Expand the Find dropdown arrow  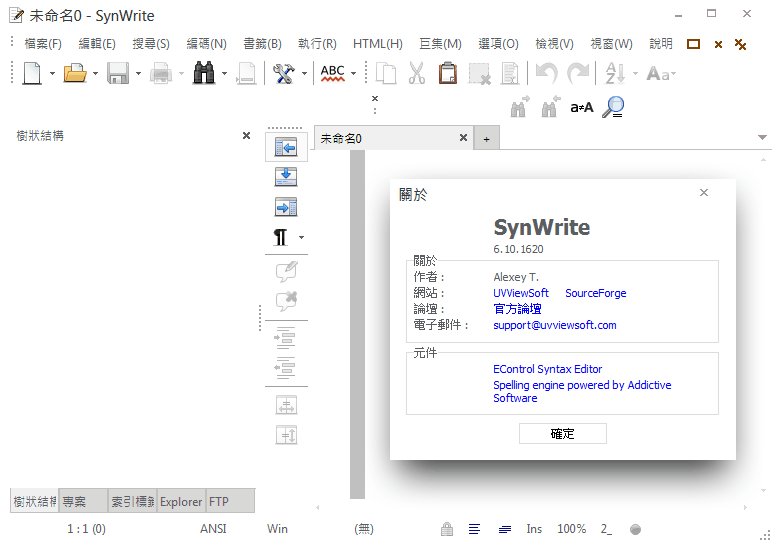[x=224, y=74]
